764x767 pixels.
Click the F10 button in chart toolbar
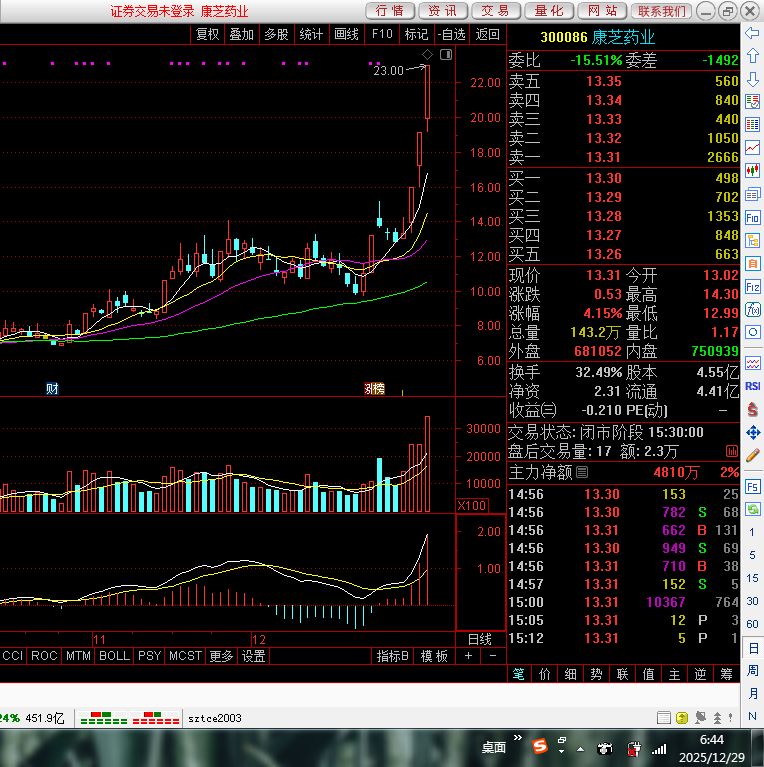[x=382, y=34]
